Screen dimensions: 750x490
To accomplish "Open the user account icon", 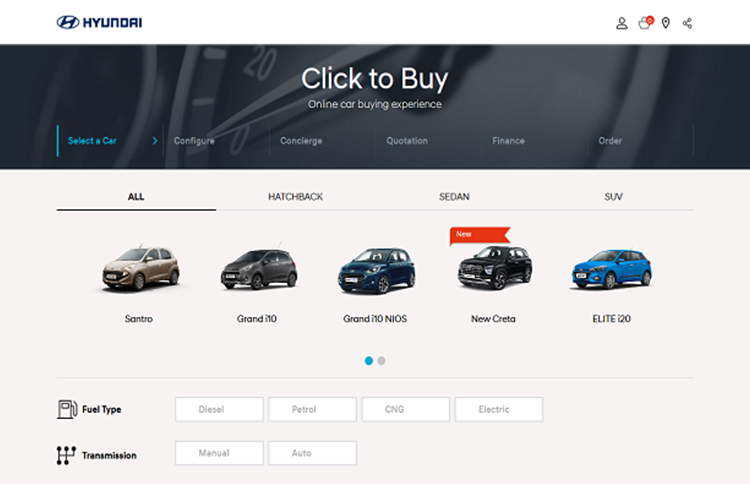I will click(x=621, y=23).
